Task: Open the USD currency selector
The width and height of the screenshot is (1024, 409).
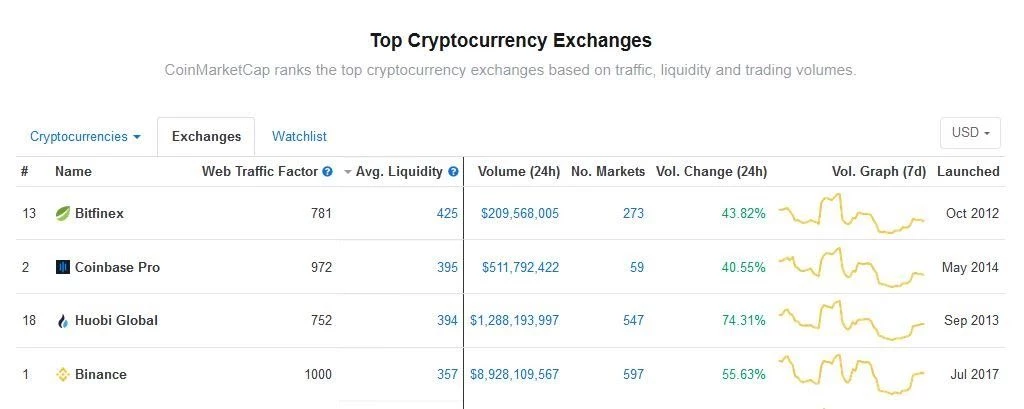Action: [x=970, y=133]
